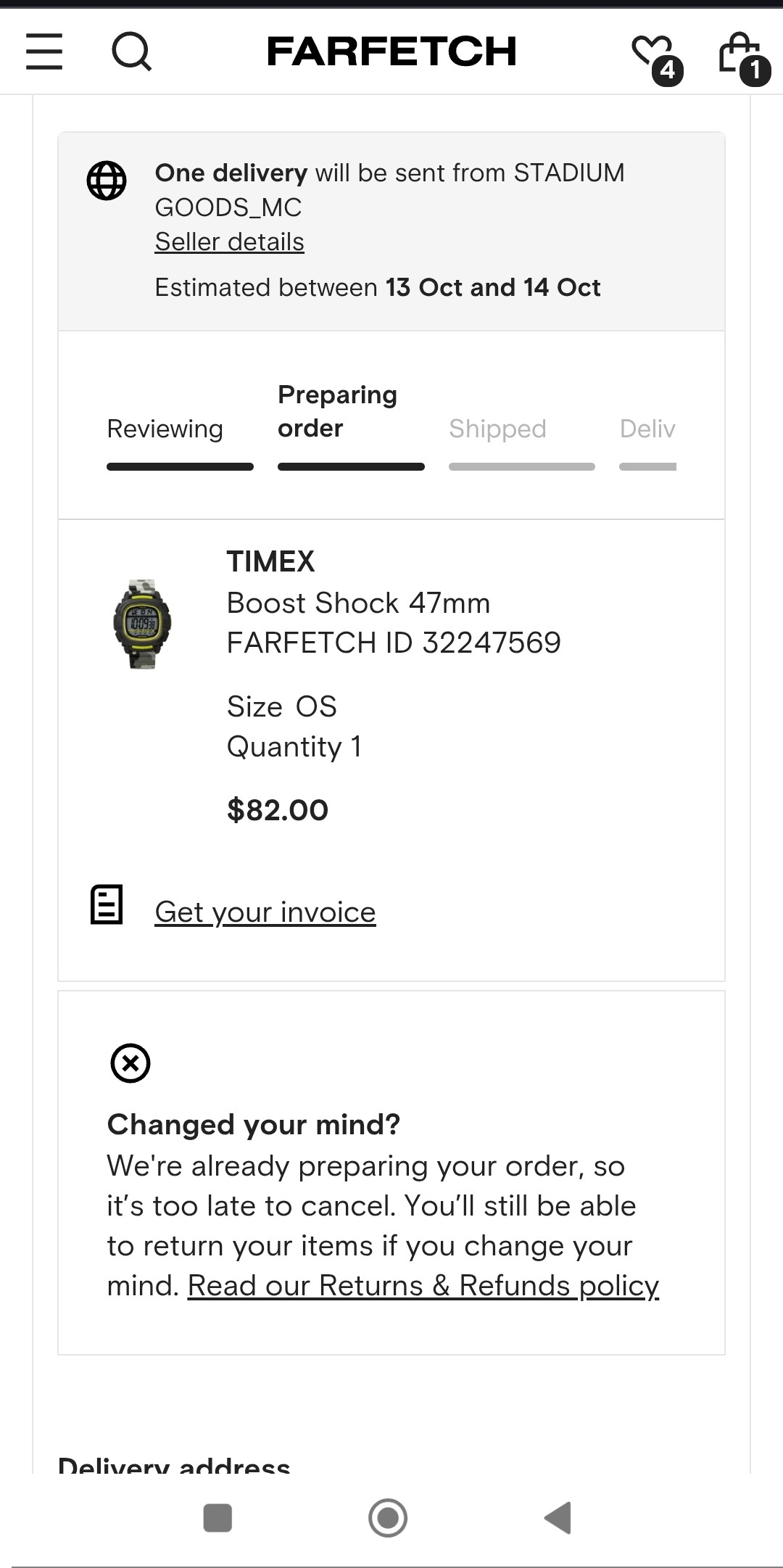Screen dimensions: 783x1568
Task: Tap the FARFETCH logo
Action: (x=391, y=51)
